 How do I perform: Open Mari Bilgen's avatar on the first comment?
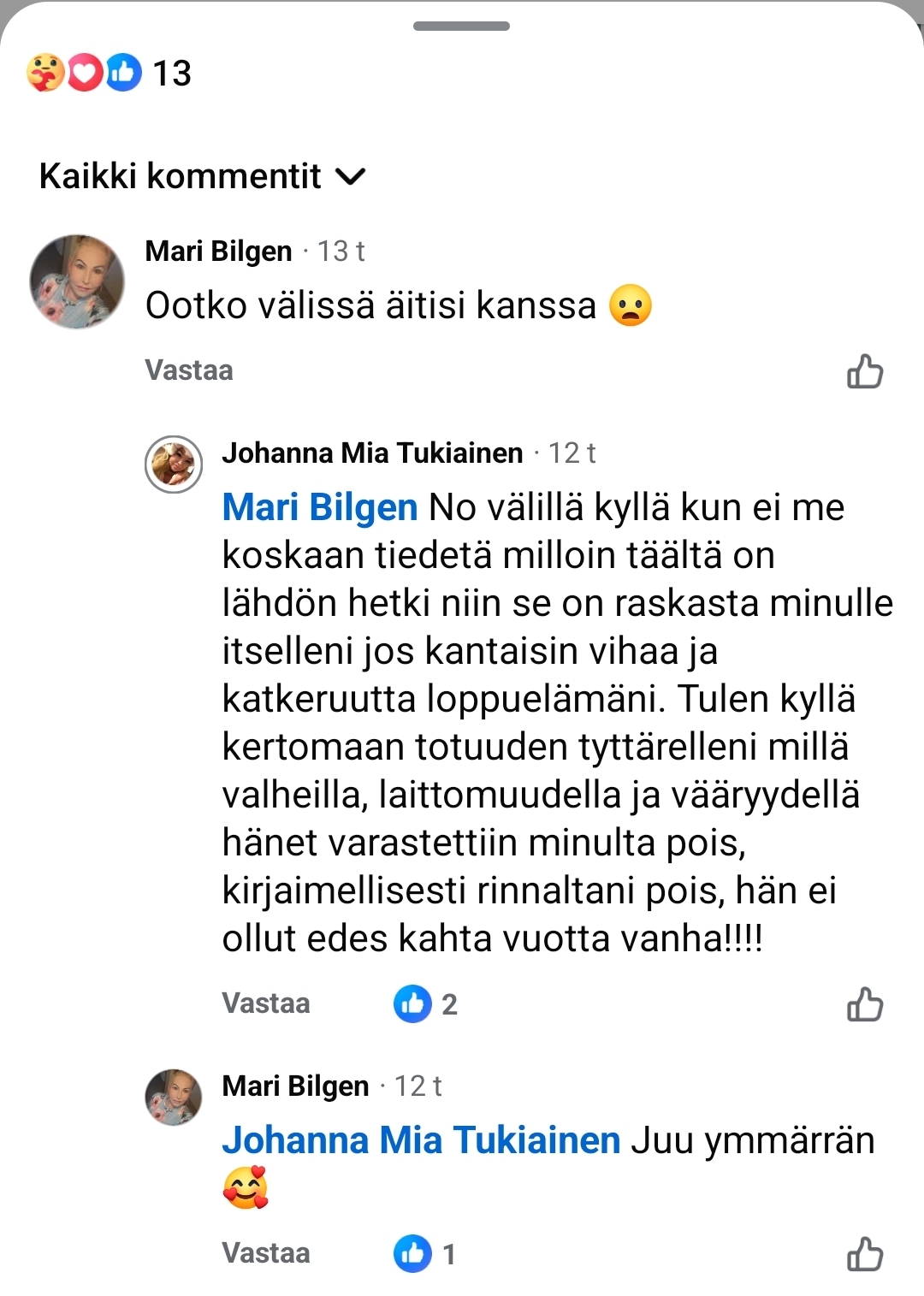point(77,281)
